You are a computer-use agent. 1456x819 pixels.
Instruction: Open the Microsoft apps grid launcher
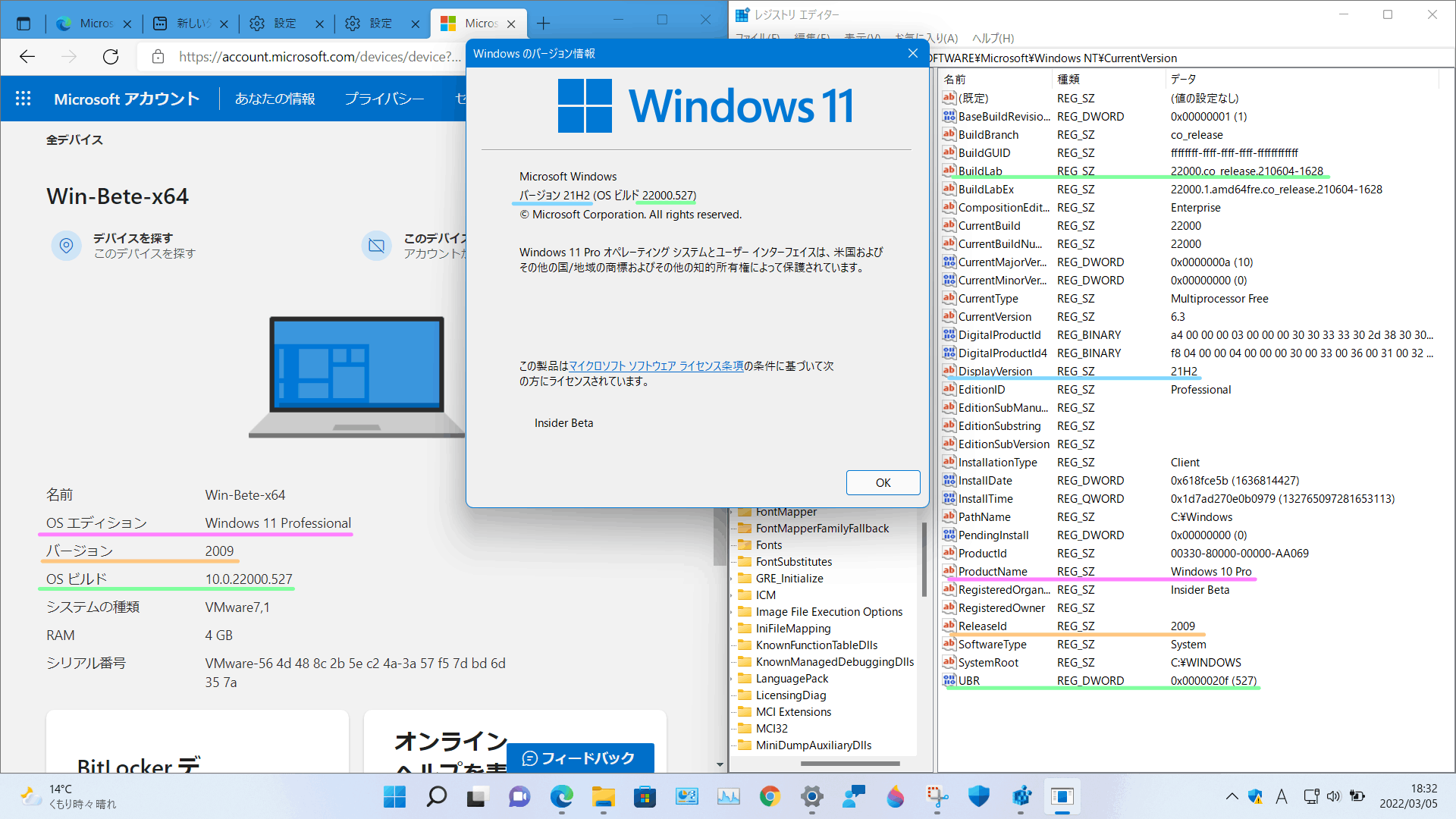tap(23, 99)
